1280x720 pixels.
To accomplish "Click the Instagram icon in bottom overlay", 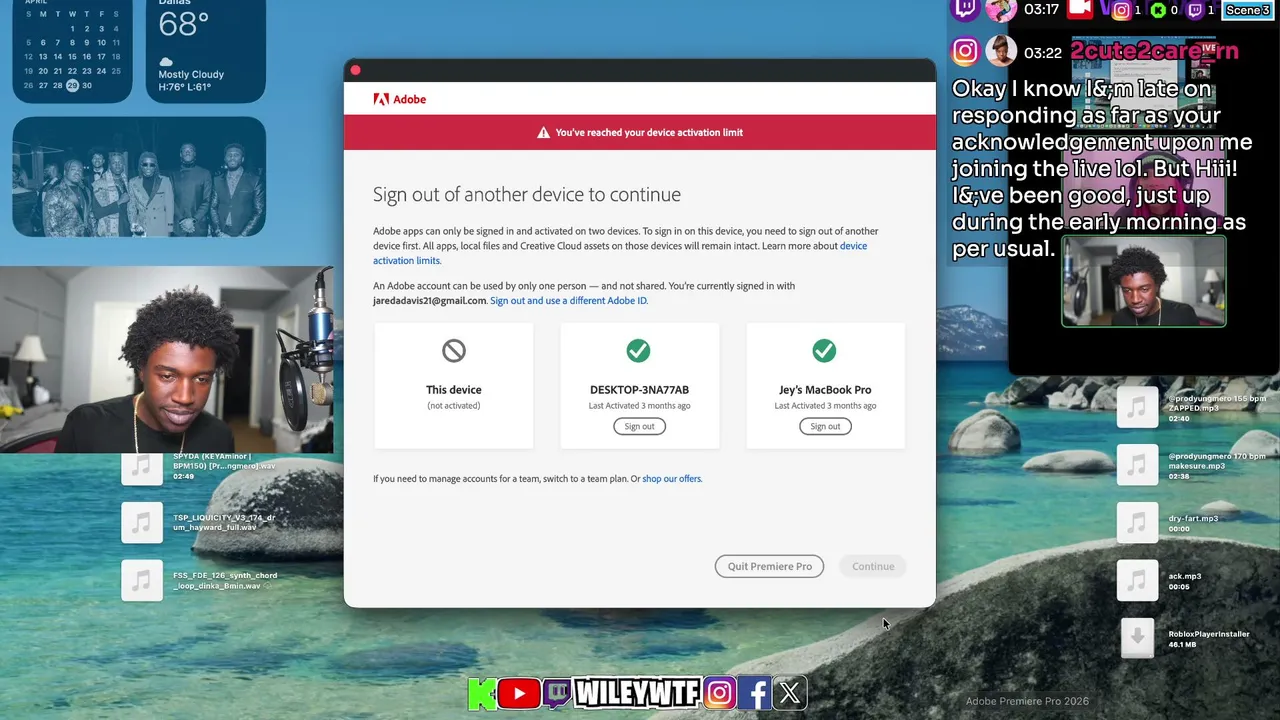I will 720,693.
